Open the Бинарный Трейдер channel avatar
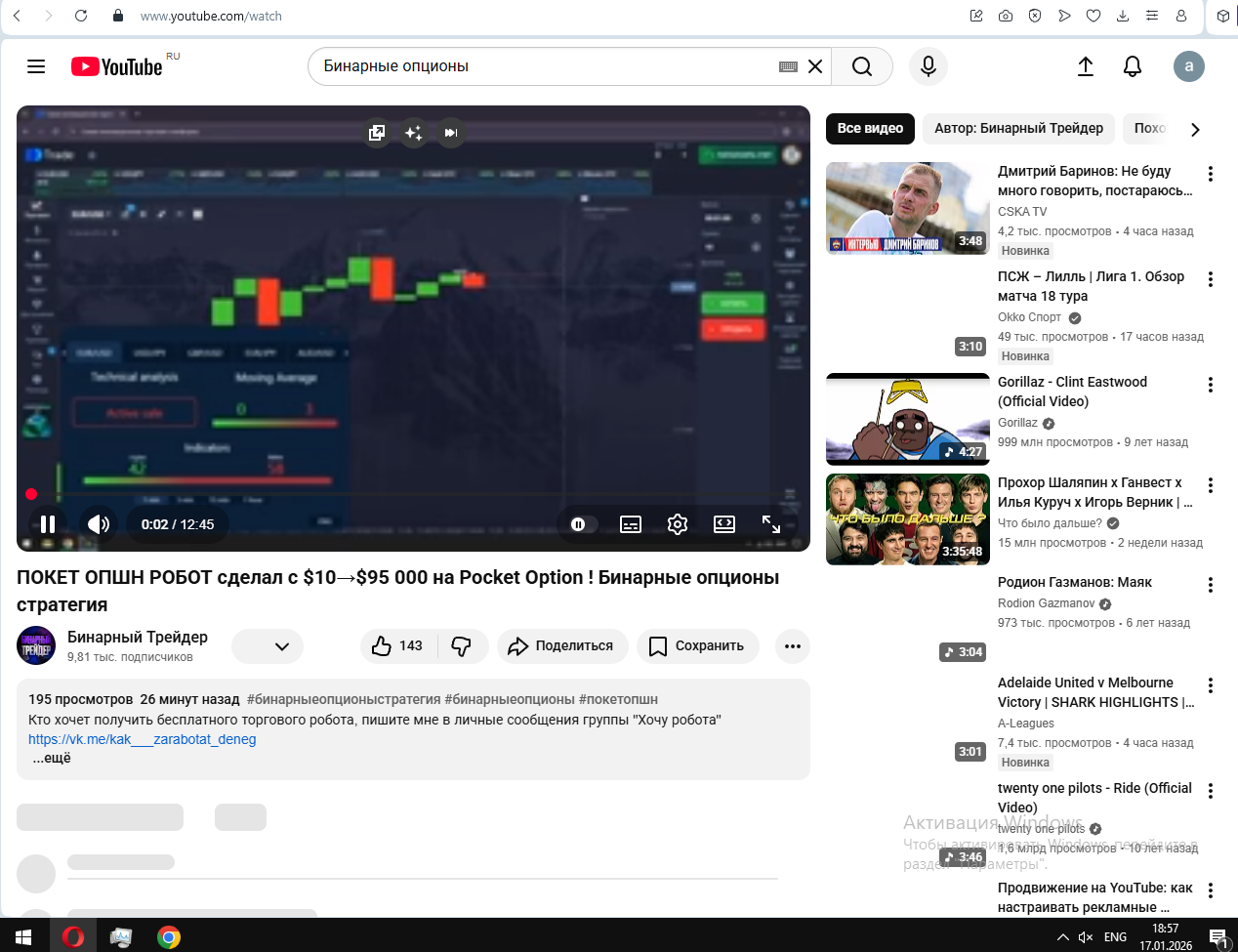The width and height of the screenshot is (1238, 952). 36,645
